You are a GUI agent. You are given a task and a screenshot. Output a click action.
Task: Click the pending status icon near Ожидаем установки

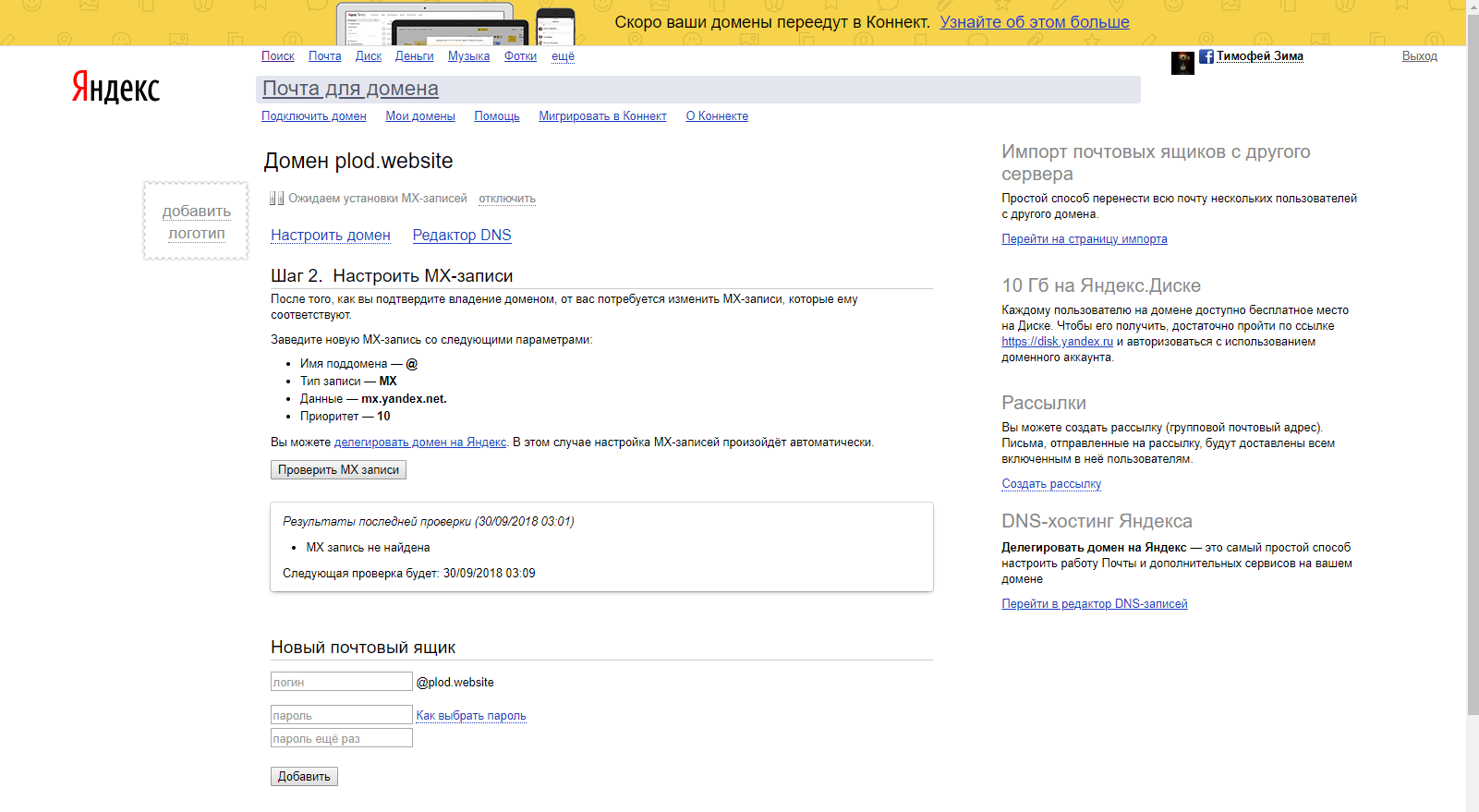pyautogui.click(x=276, y=198)
